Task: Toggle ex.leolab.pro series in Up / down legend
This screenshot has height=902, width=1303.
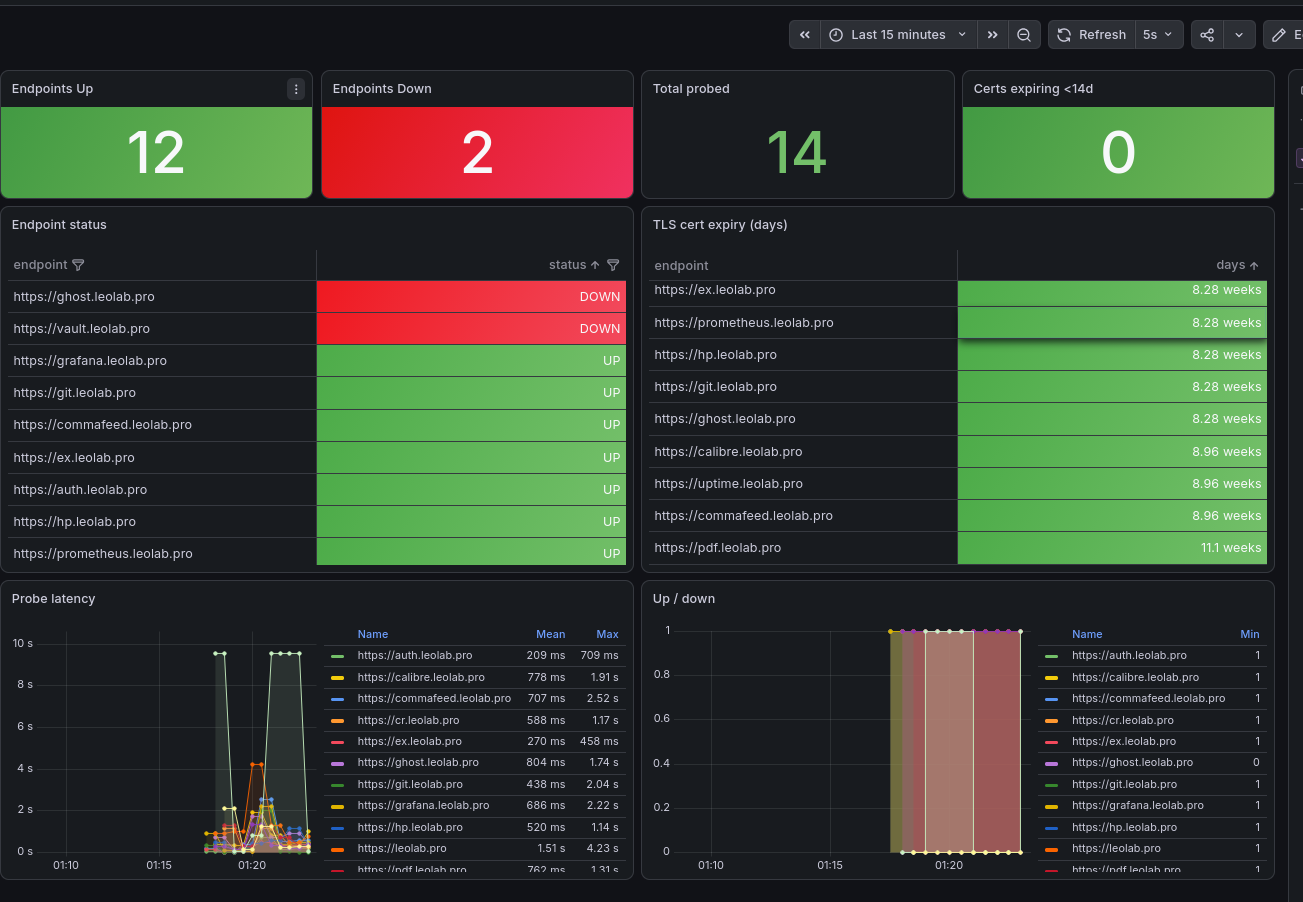Action: (x=1124, y=742)
